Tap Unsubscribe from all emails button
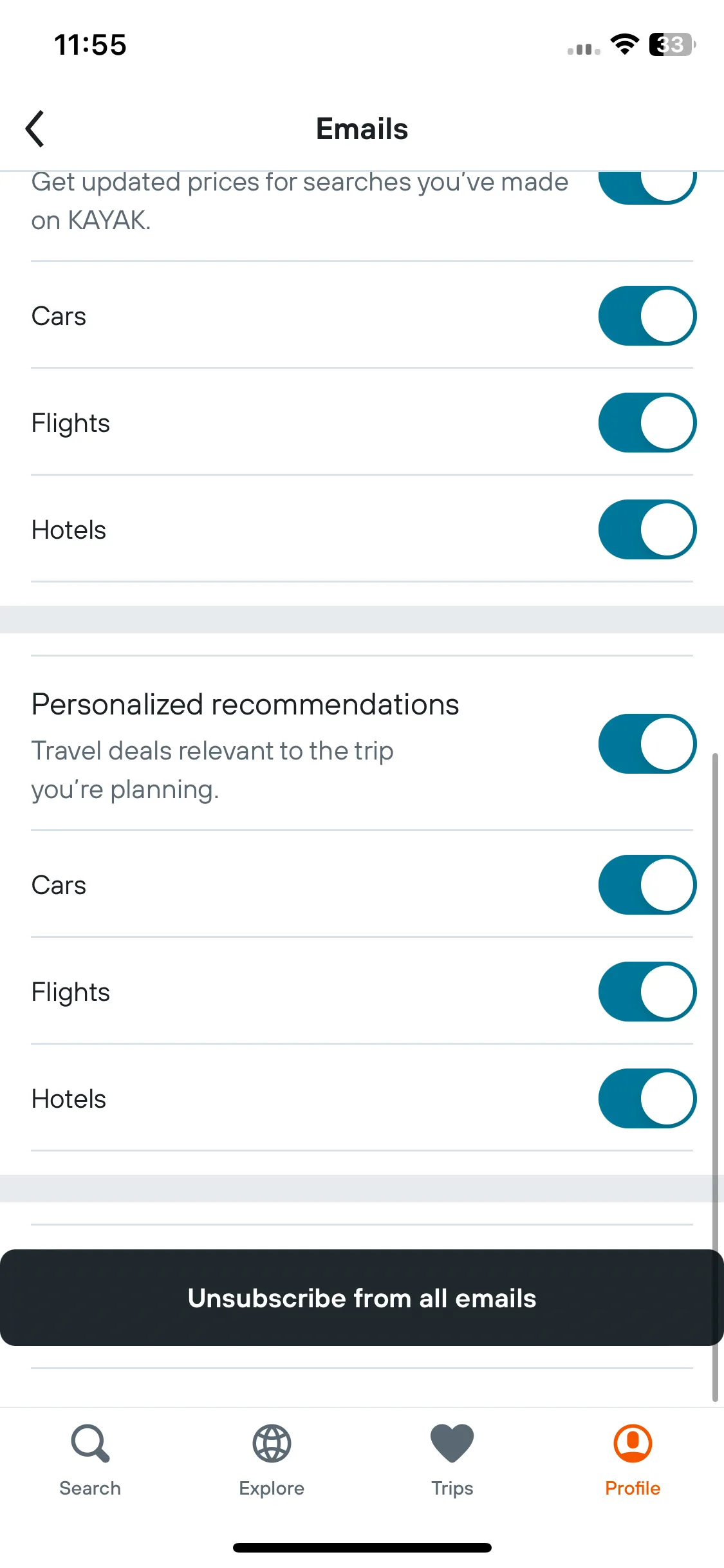The image size is (724, 1568). click(x=362, y=1298)
